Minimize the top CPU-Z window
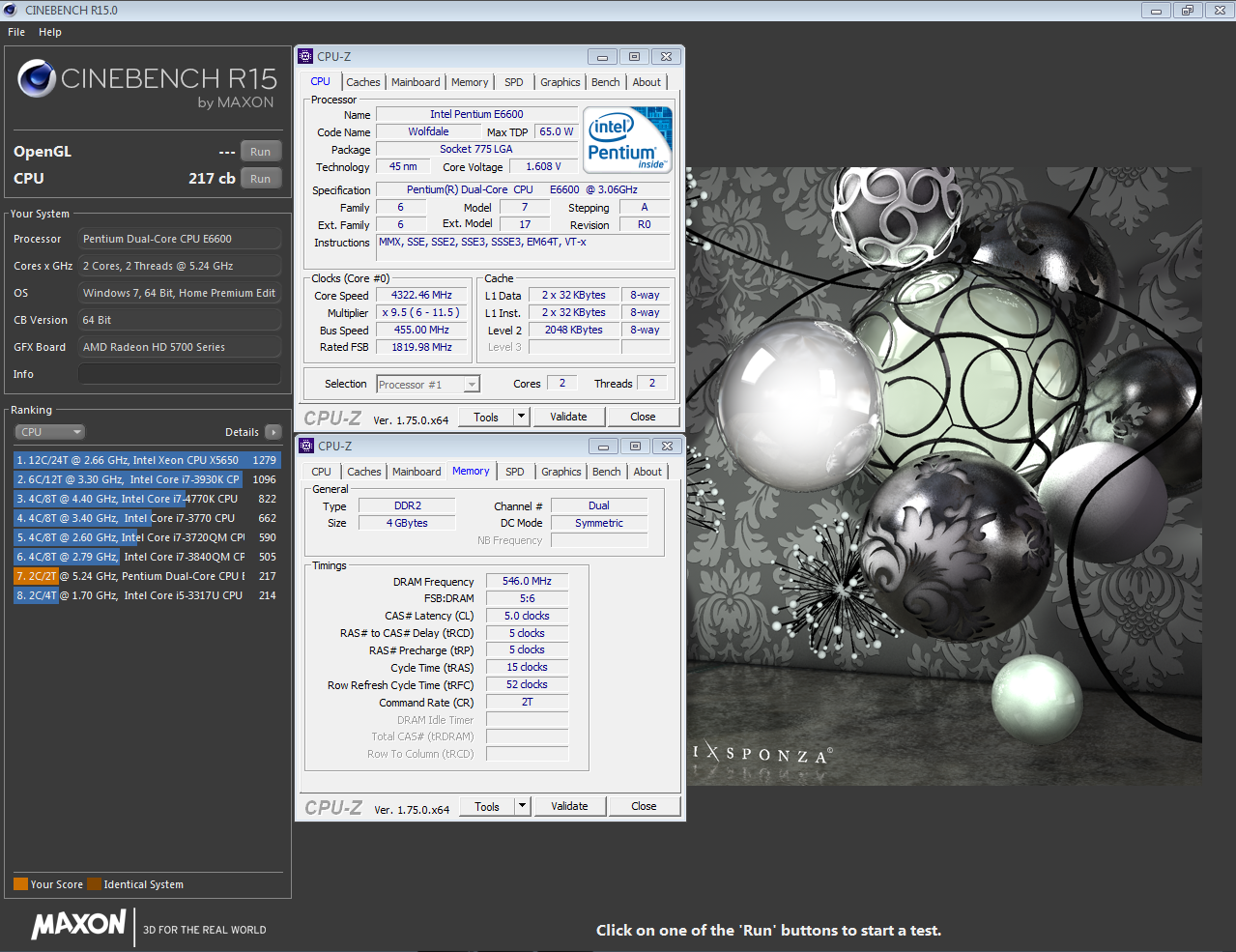Screen dimensions: 1236x952 pos(602,57)
